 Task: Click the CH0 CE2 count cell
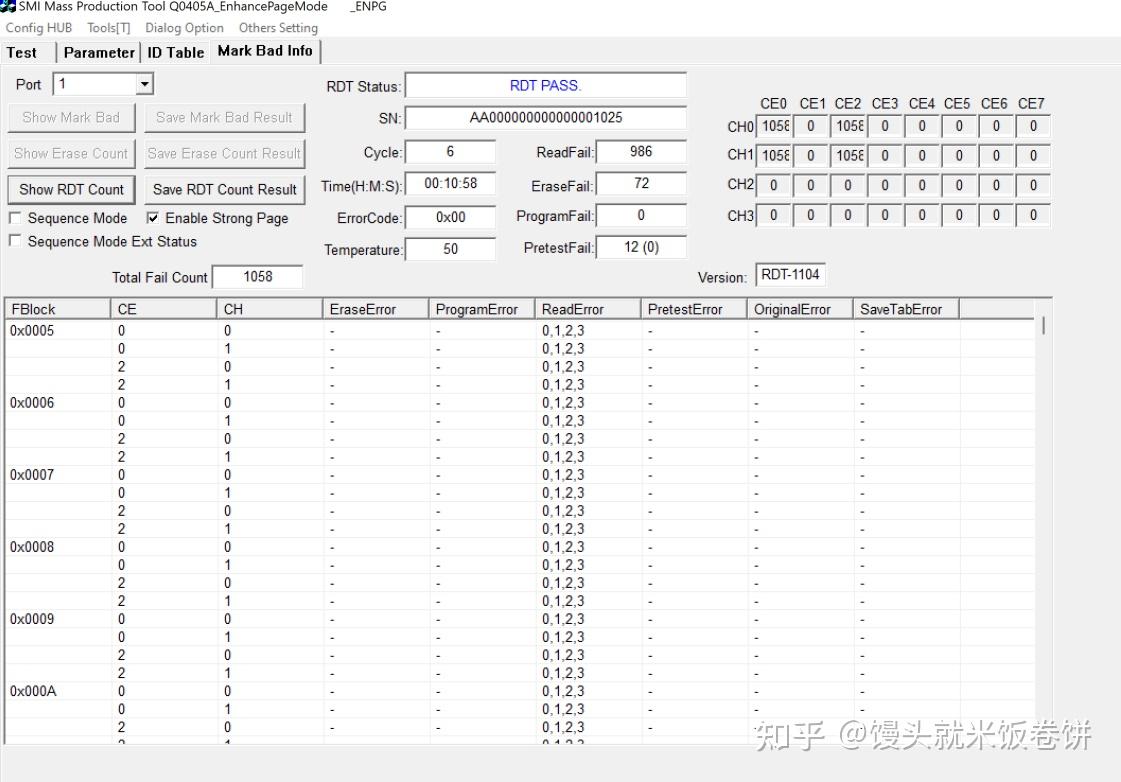tap(849, 127)
